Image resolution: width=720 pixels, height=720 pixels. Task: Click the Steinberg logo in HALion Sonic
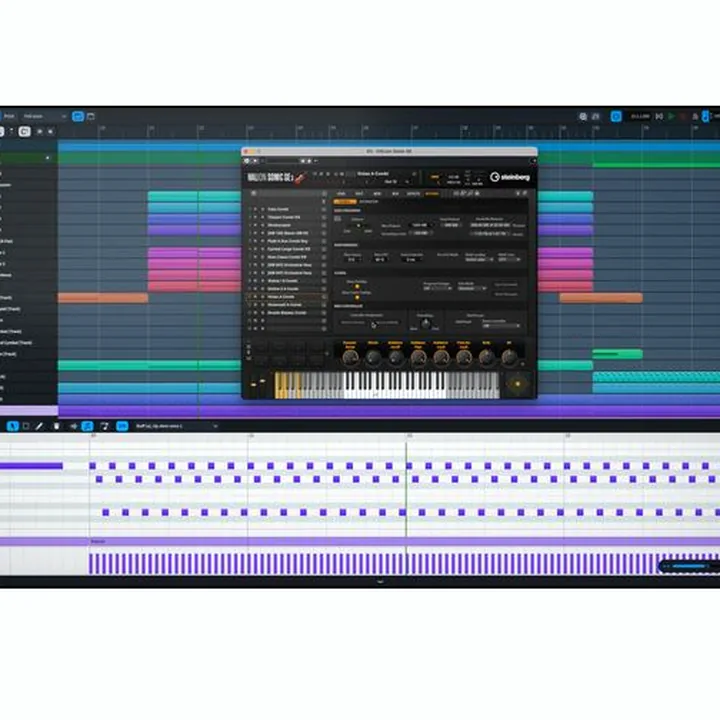510,177
